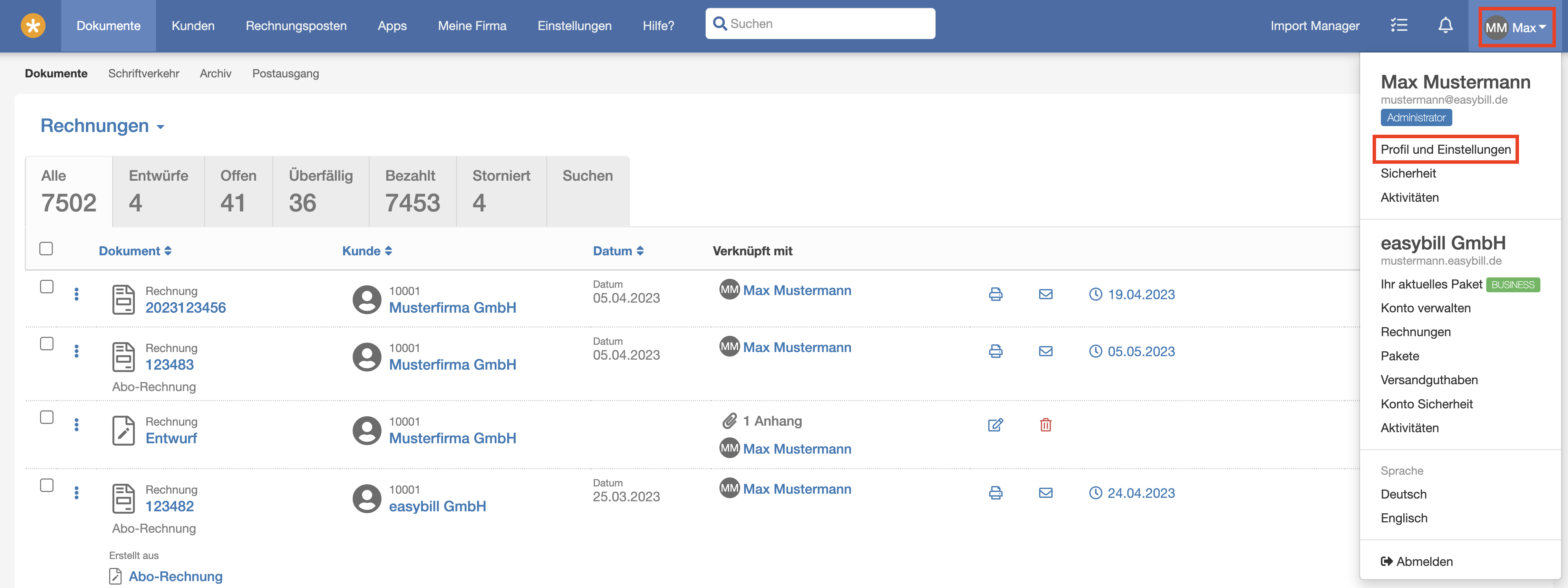Email invoice 123482 via envelope icon
The image size is (1568, 588).
pyautogui.click(x=1045, y=493)
